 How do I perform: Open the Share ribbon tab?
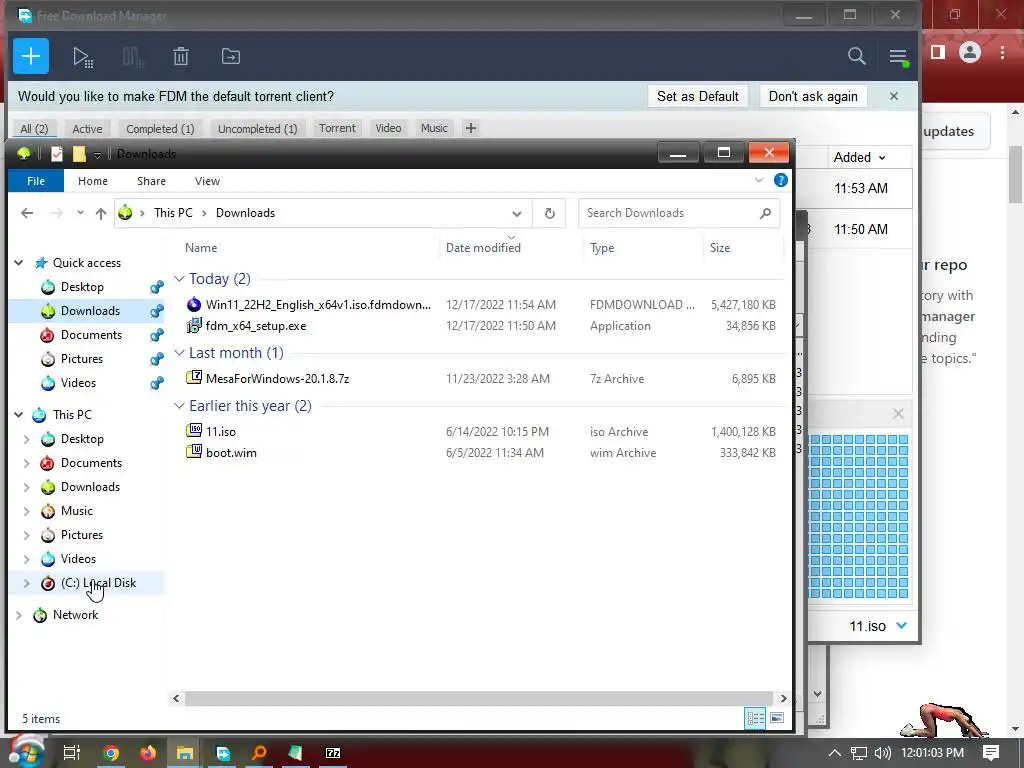(x=151, y=181)
